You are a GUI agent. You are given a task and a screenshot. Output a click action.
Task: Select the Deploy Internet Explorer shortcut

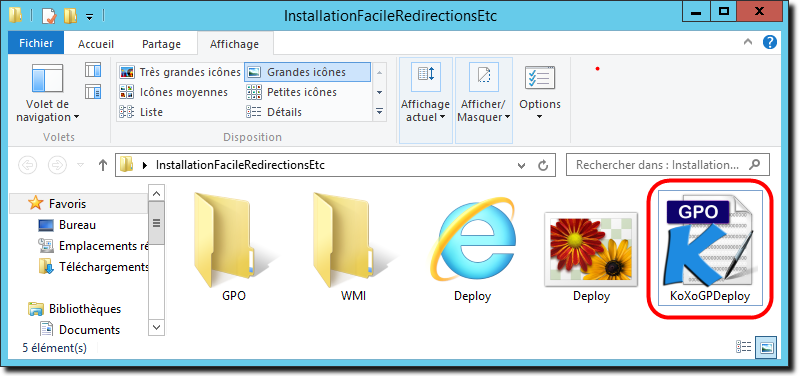(472, 249)
